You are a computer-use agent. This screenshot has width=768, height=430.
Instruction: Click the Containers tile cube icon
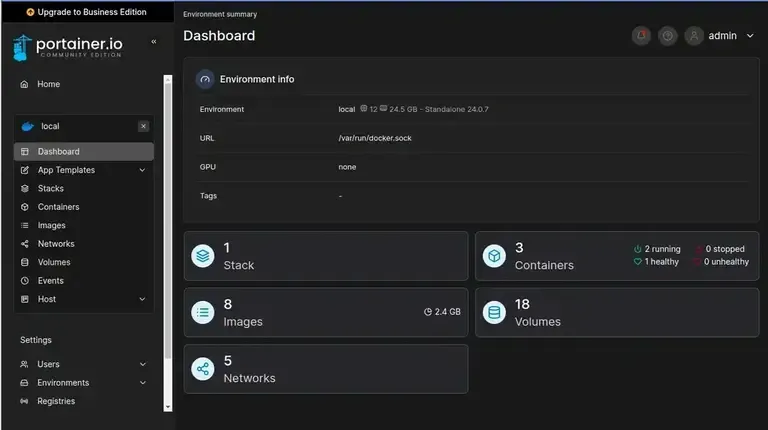click(x=494, y=256)
